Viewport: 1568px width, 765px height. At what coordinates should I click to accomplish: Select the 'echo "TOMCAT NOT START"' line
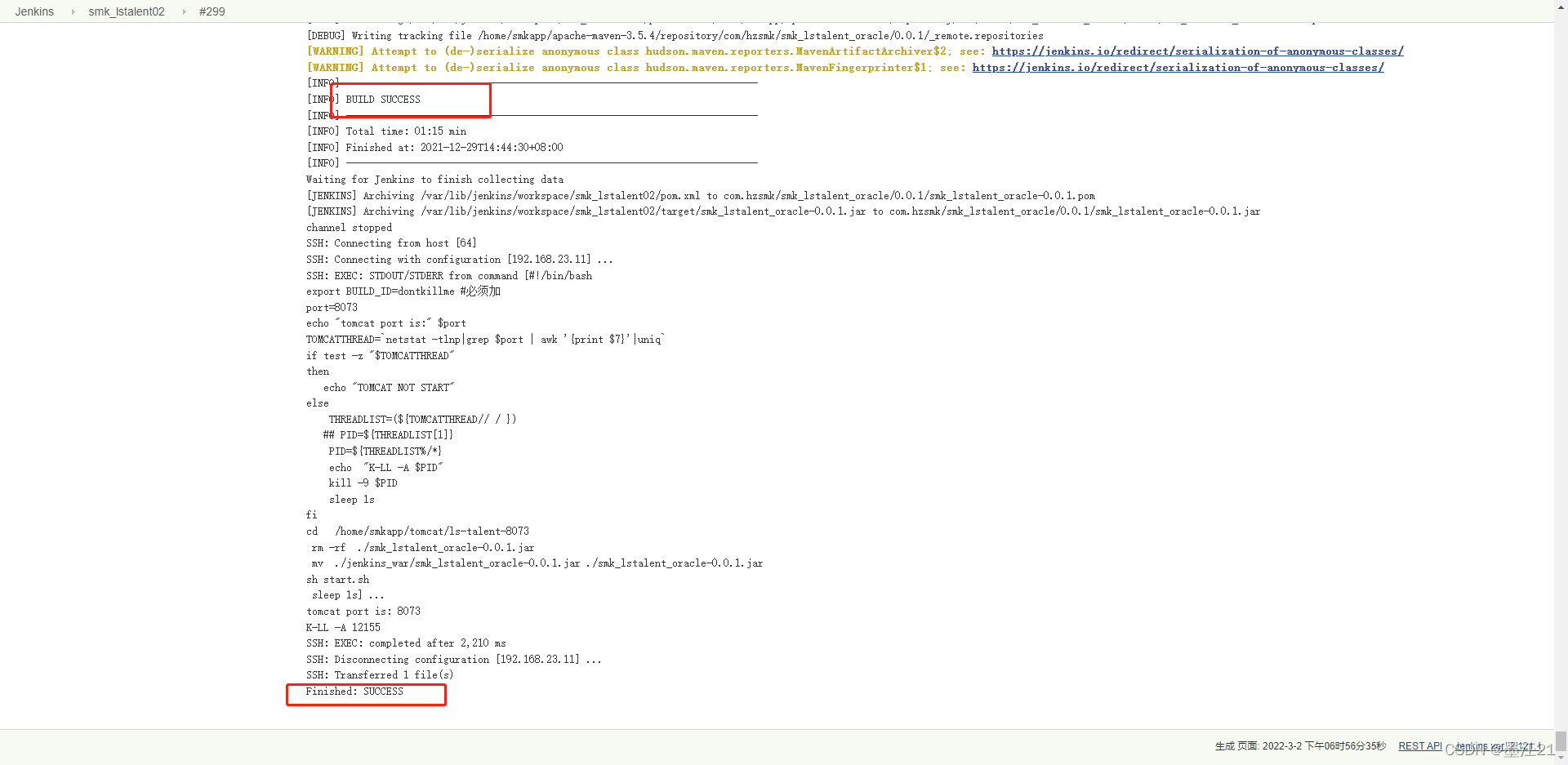389,388
